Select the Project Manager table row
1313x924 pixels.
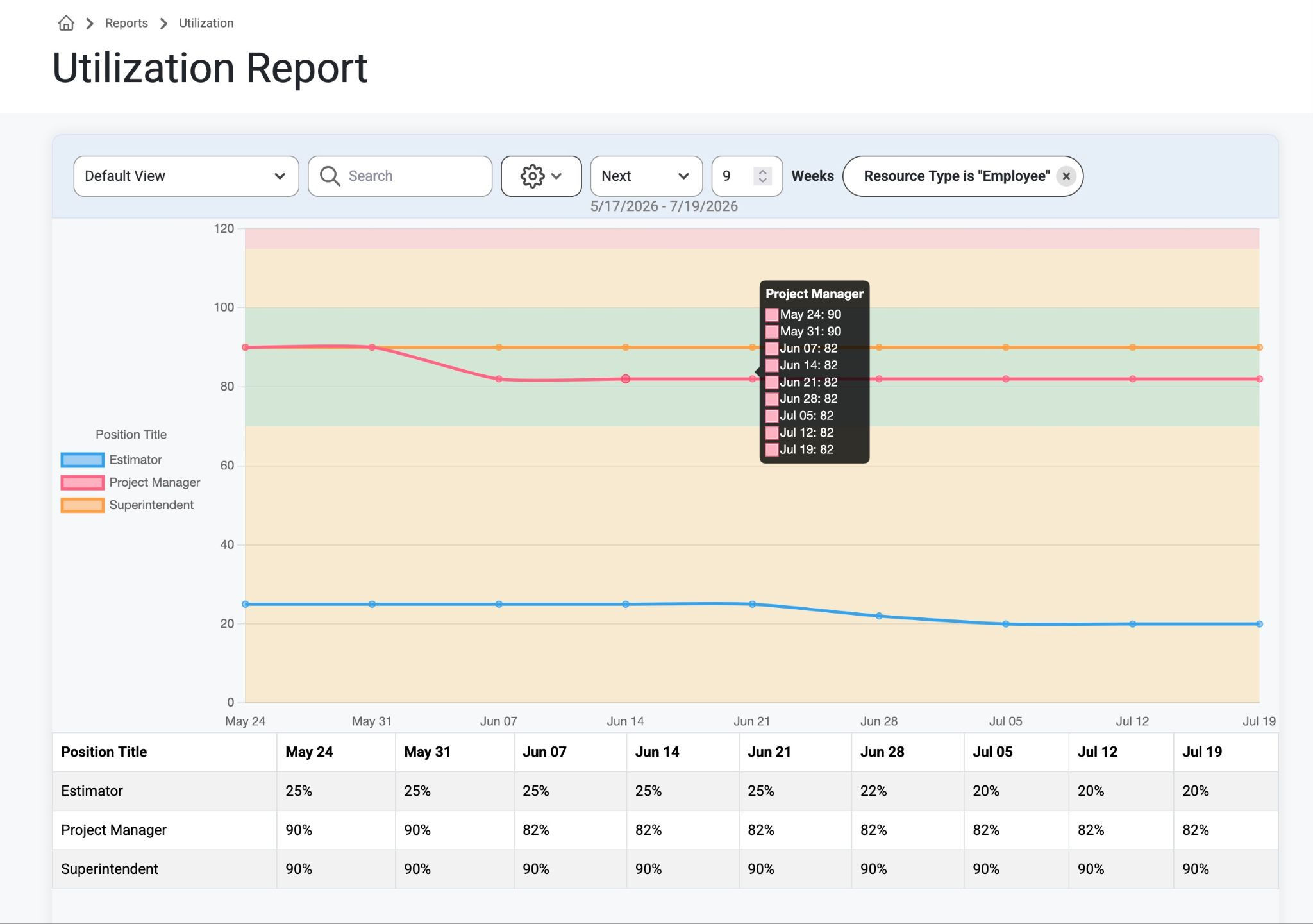pos(665,830)
